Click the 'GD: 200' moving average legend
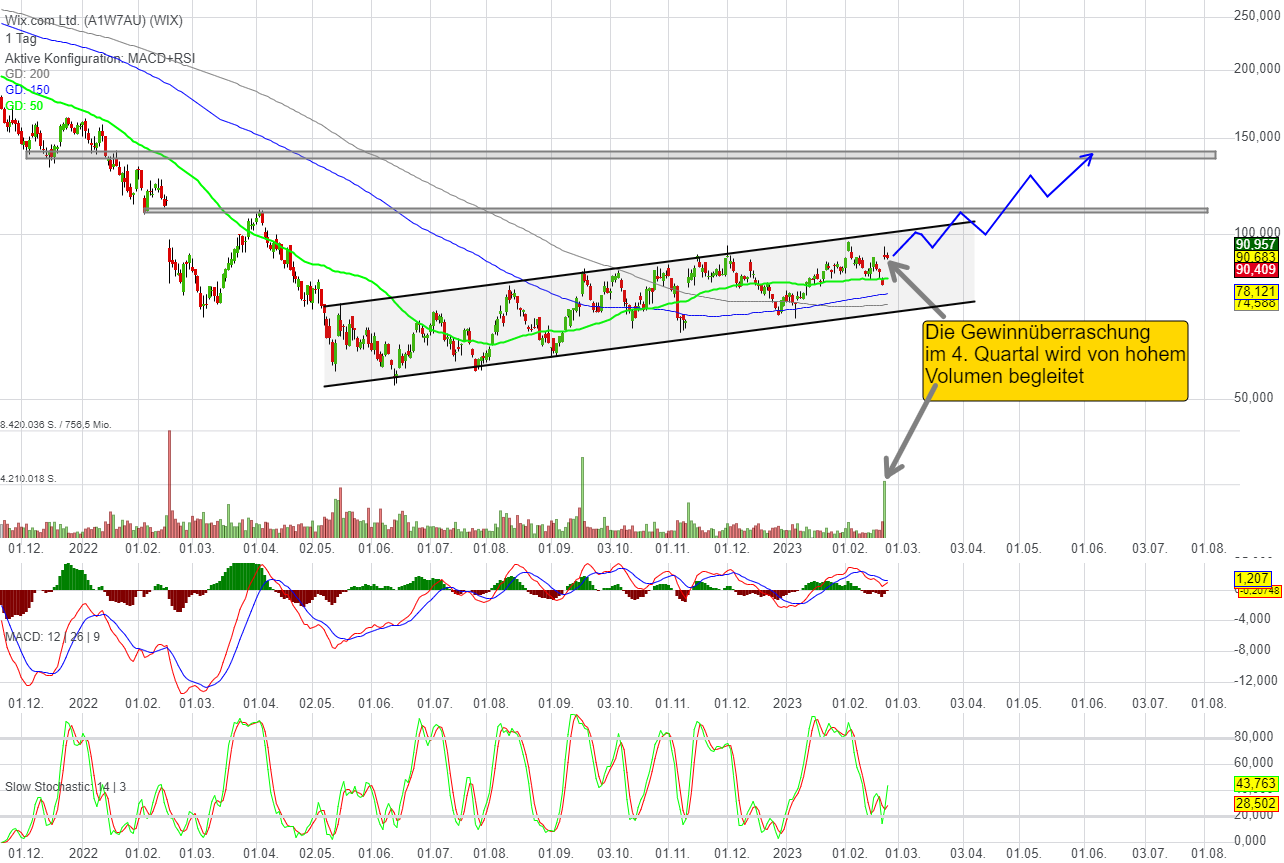 click(27, 74)
